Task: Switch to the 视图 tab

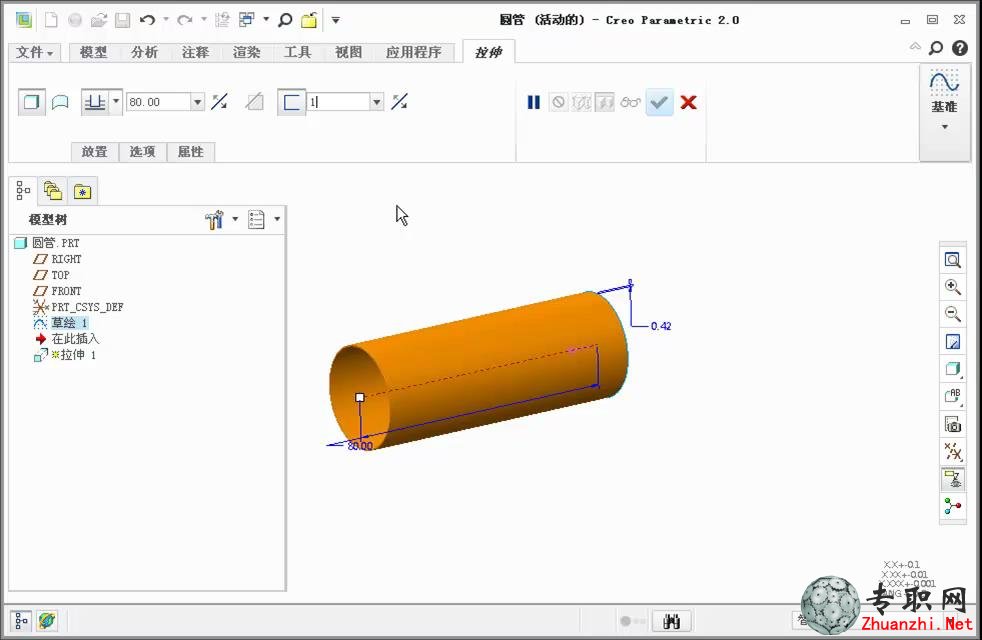Action: 348,53
